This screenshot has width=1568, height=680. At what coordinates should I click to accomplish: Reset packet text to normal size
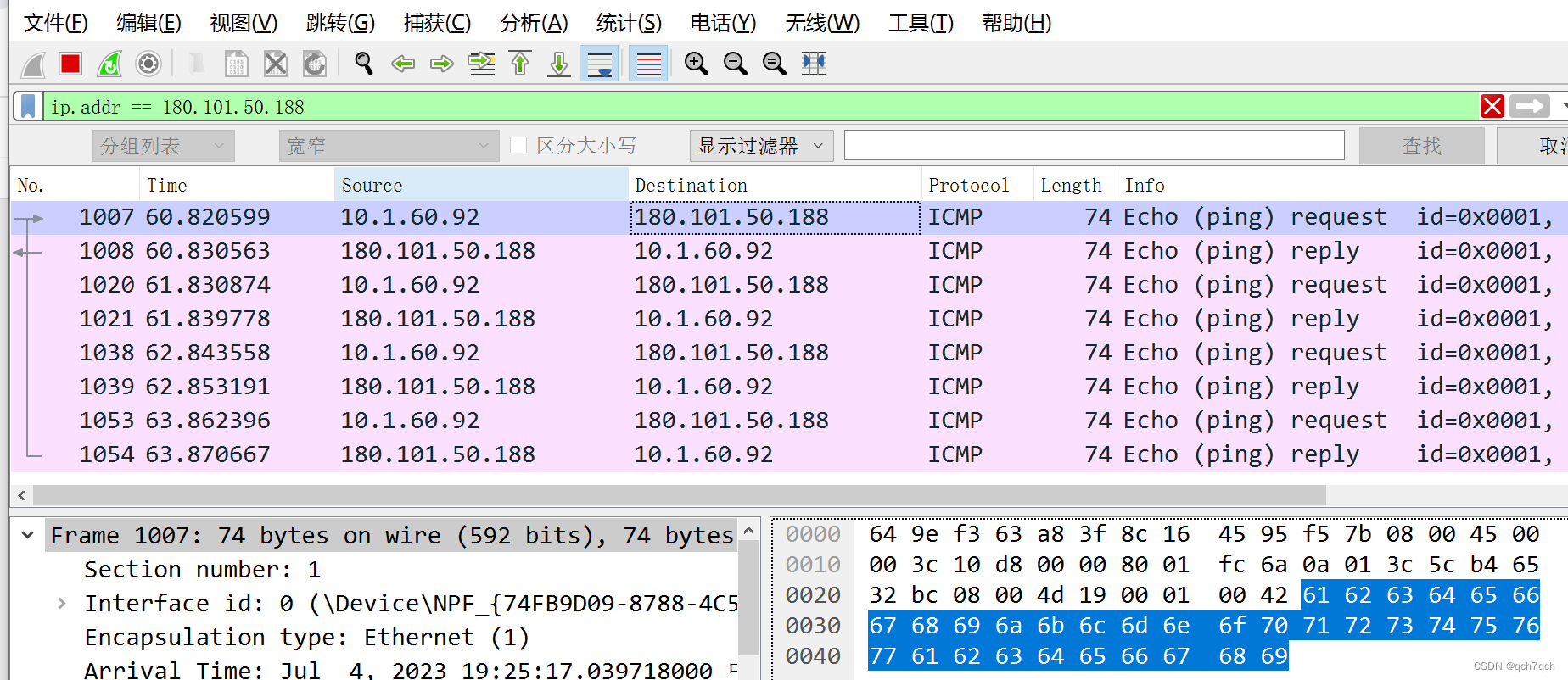pos(775,64)
